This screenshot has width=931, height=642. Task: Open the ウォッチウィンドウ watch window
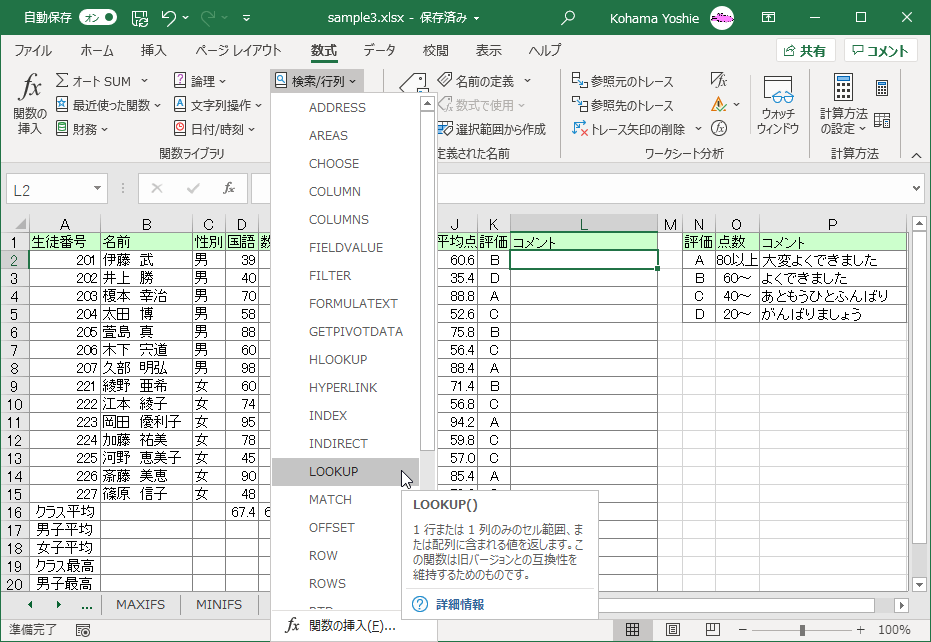777,104
